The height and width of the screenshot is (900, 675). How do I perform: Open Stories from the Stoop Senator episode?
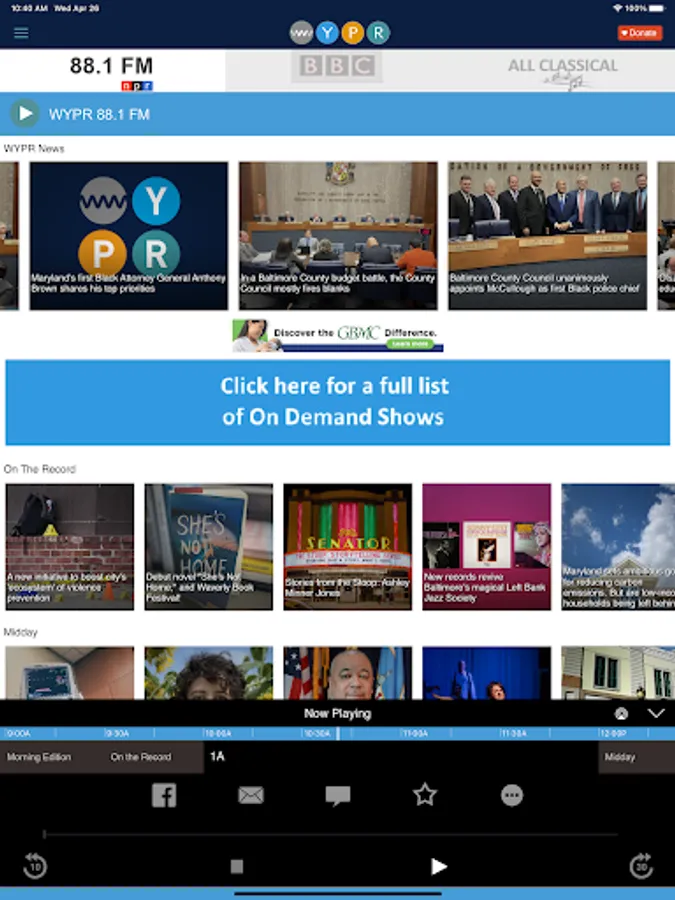(348, 547)
